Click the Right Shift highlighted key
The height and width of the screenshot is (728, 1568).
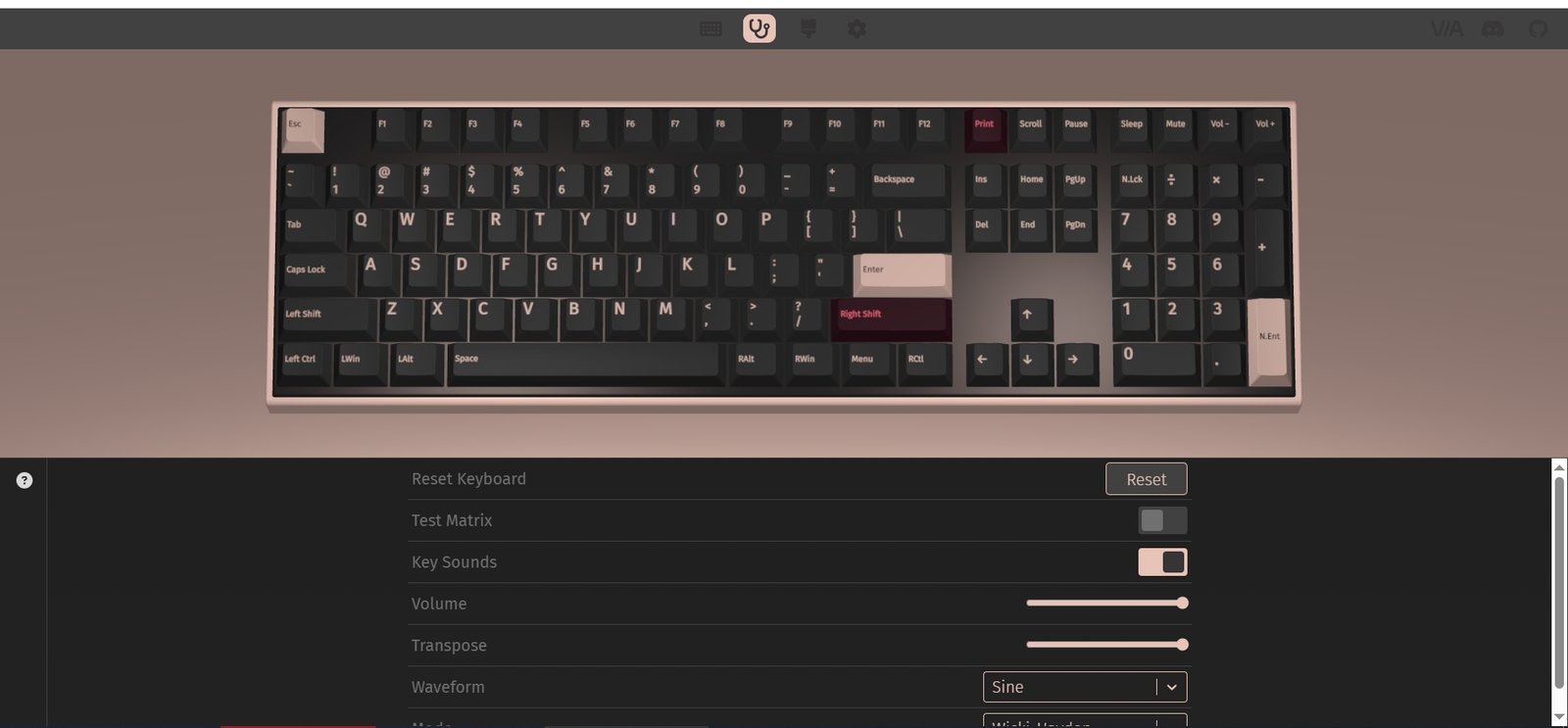click(891, 319)
